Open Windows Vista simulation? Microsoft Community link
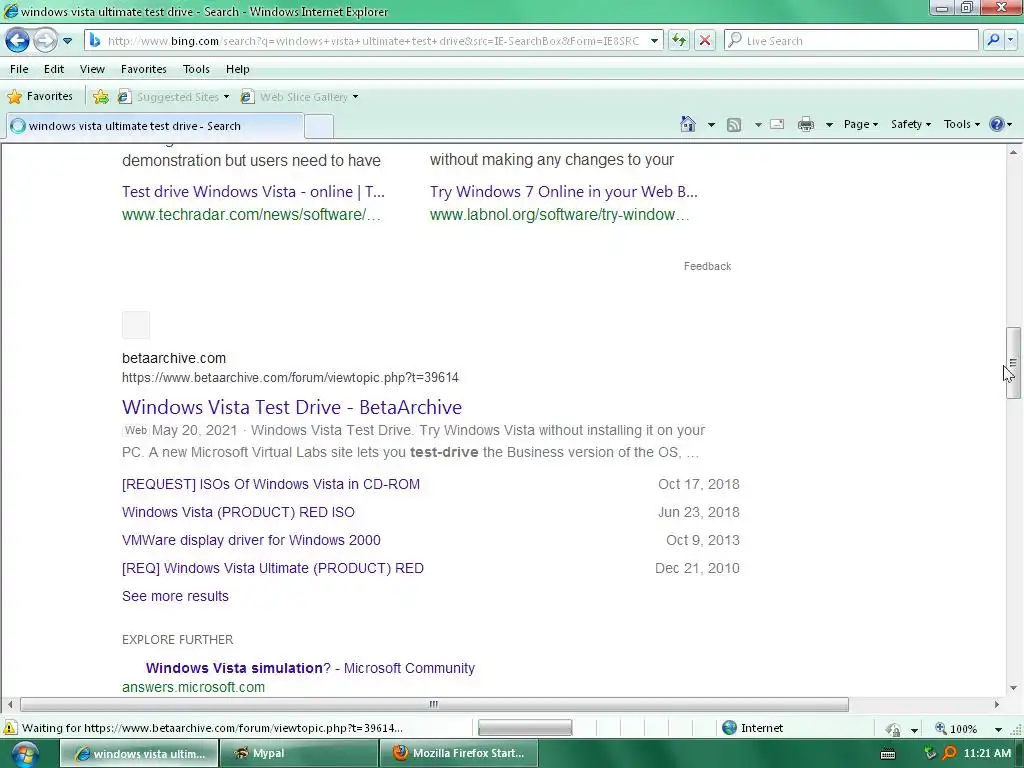Viewport: 1024px width, 768px height. pos(310,668)
